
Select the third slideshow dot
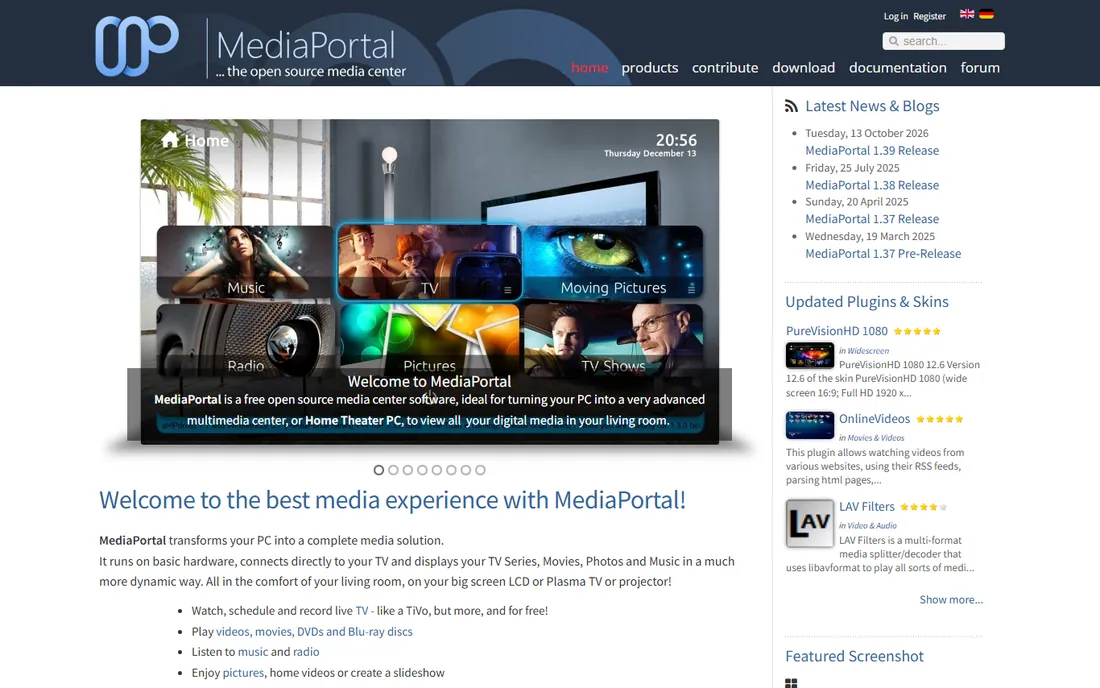408,470
